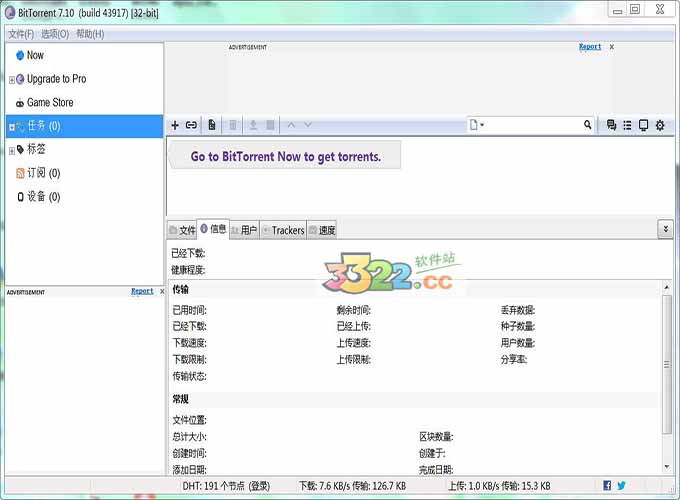This screenshot has width=680, height=500.
Task: Open the 帮助(H) menu
Action: tap(90, 34)
